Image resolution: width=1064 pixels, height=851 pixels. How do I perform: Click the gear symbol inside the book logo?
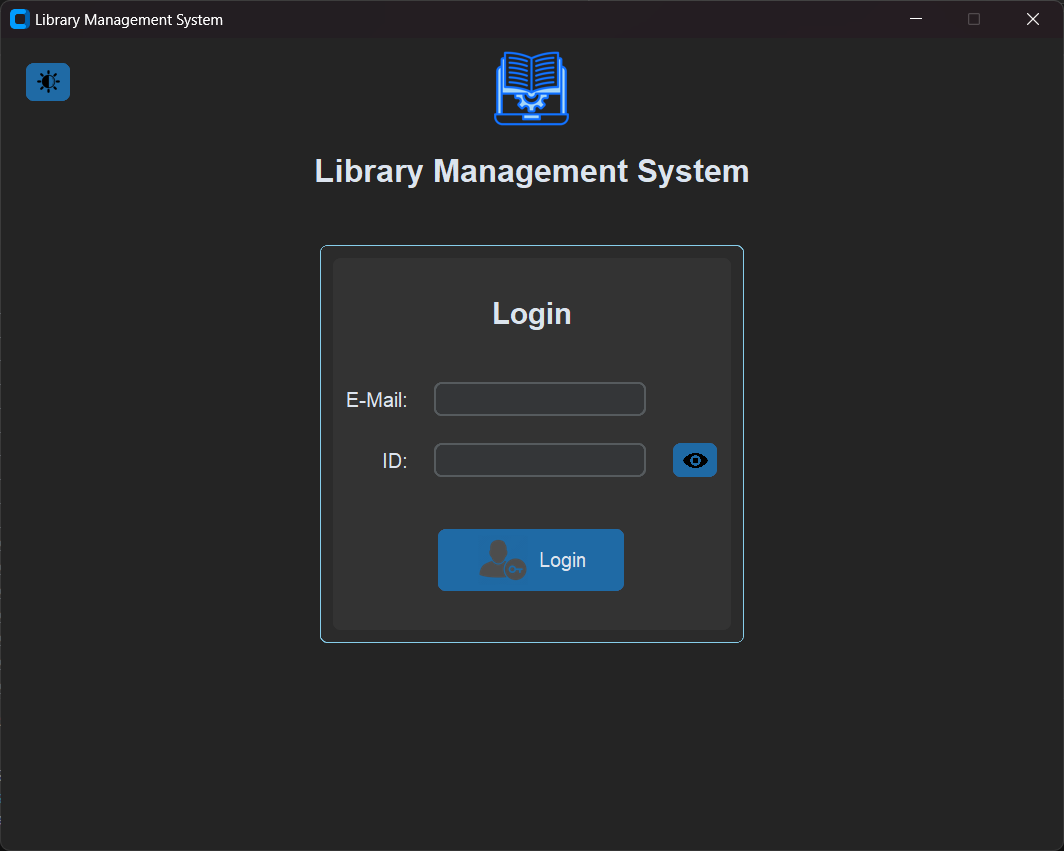click(x=531, y=101)
